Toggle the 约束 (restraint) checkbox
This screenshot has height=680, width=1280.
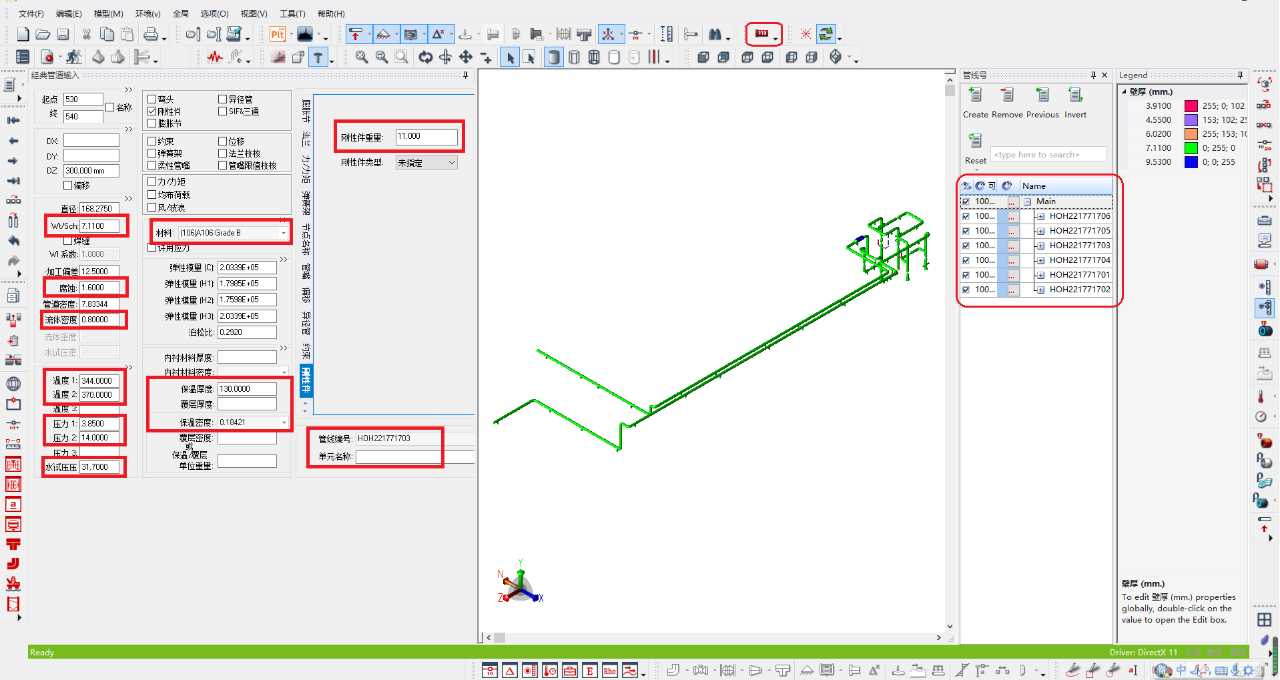click(x=152, y=141)
